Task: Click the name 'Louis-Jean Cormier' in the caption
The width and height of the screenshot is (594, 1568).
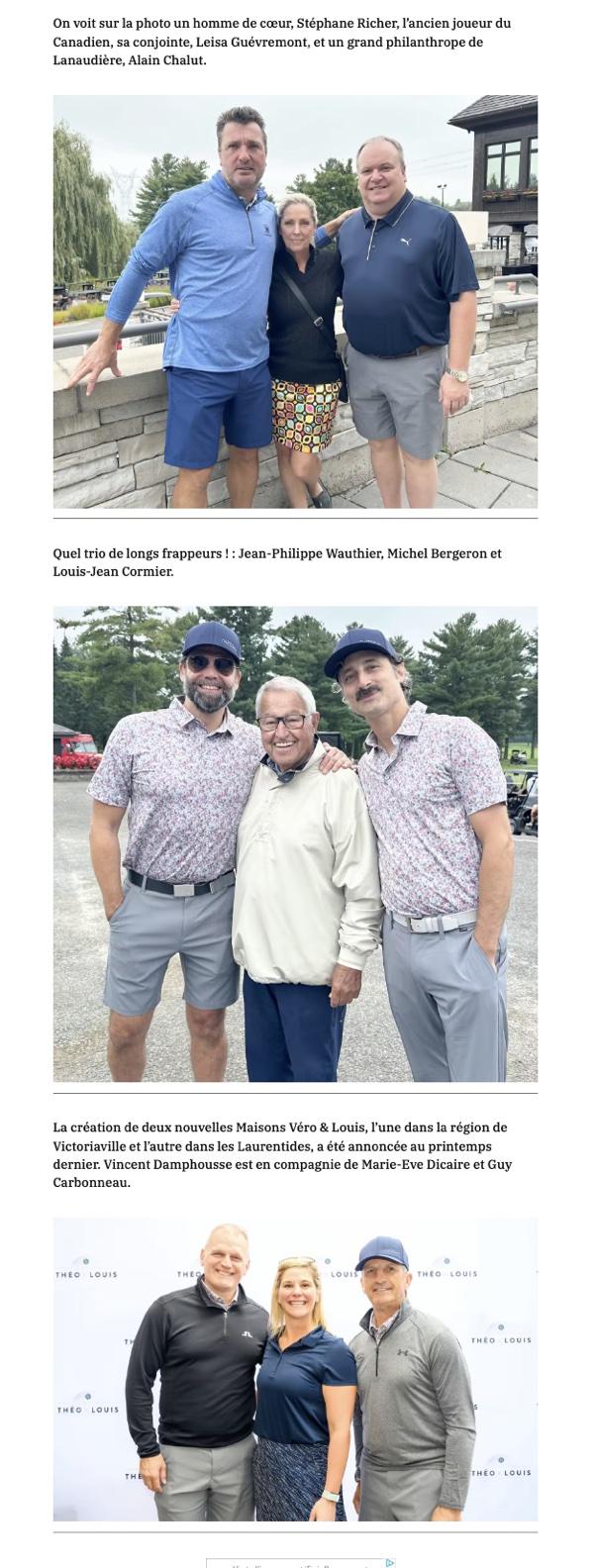Action: point(113,572)
